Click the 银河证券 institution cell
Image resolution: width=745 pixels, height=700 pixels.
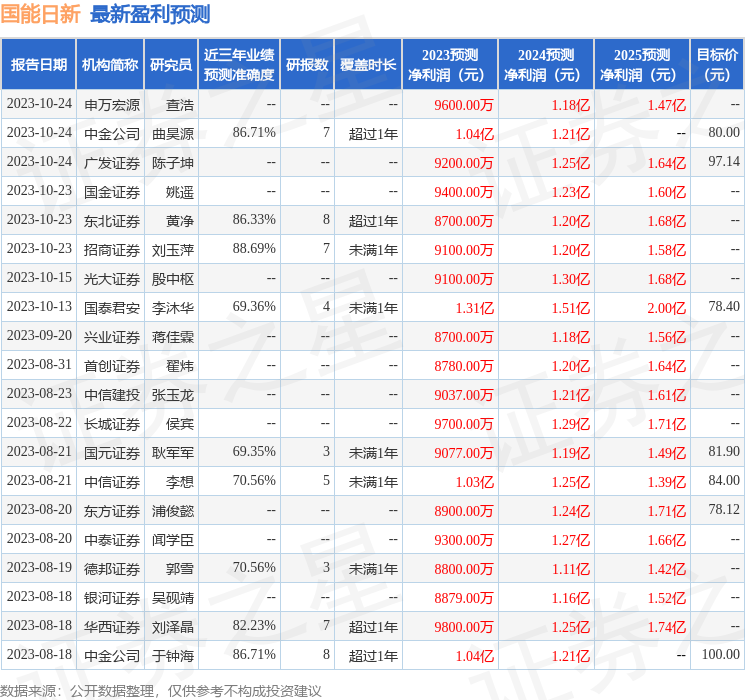pos(112,598)
